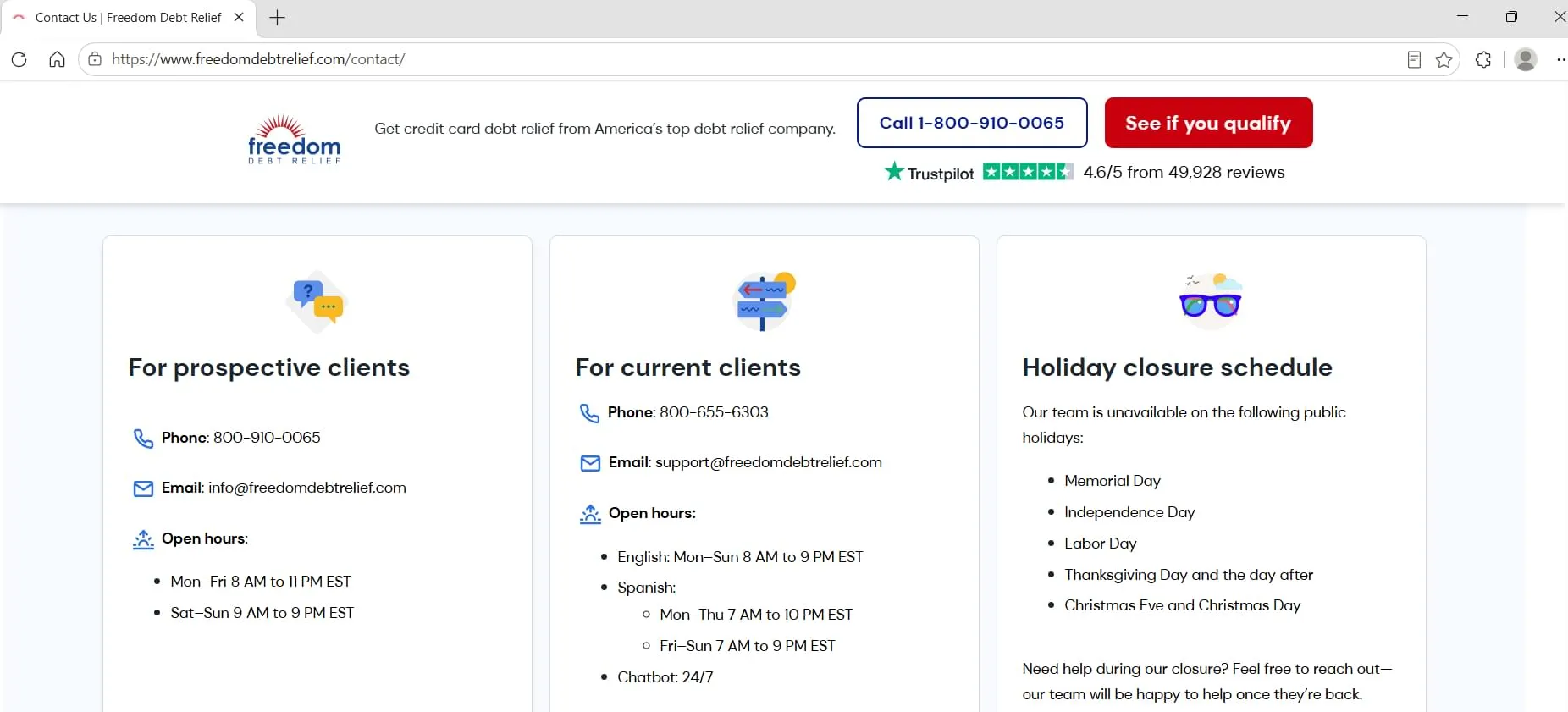This screenshot has width=1568, height=712.
Task: Email info@freedomdebtrelief.com link
Action: (x=307, y=488)
